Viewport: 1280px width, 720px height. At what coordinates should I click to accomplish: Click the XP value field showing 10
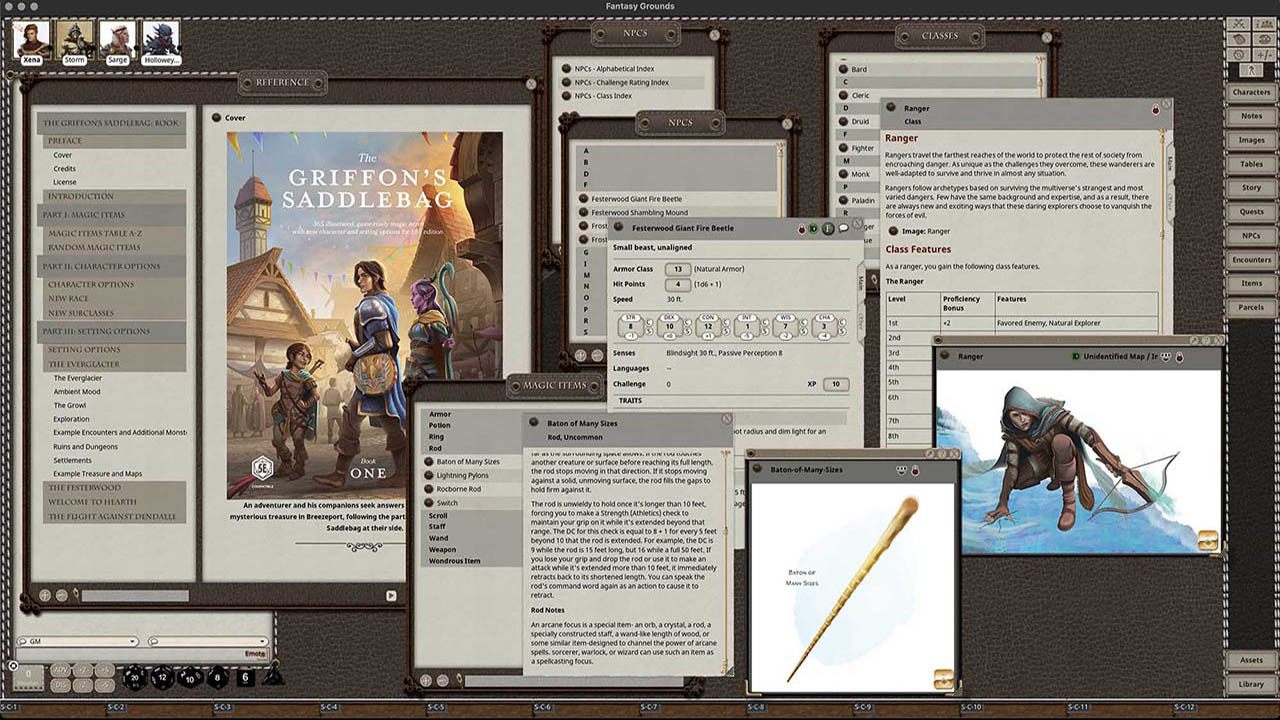pyautogui.click(x=835, y=384)
